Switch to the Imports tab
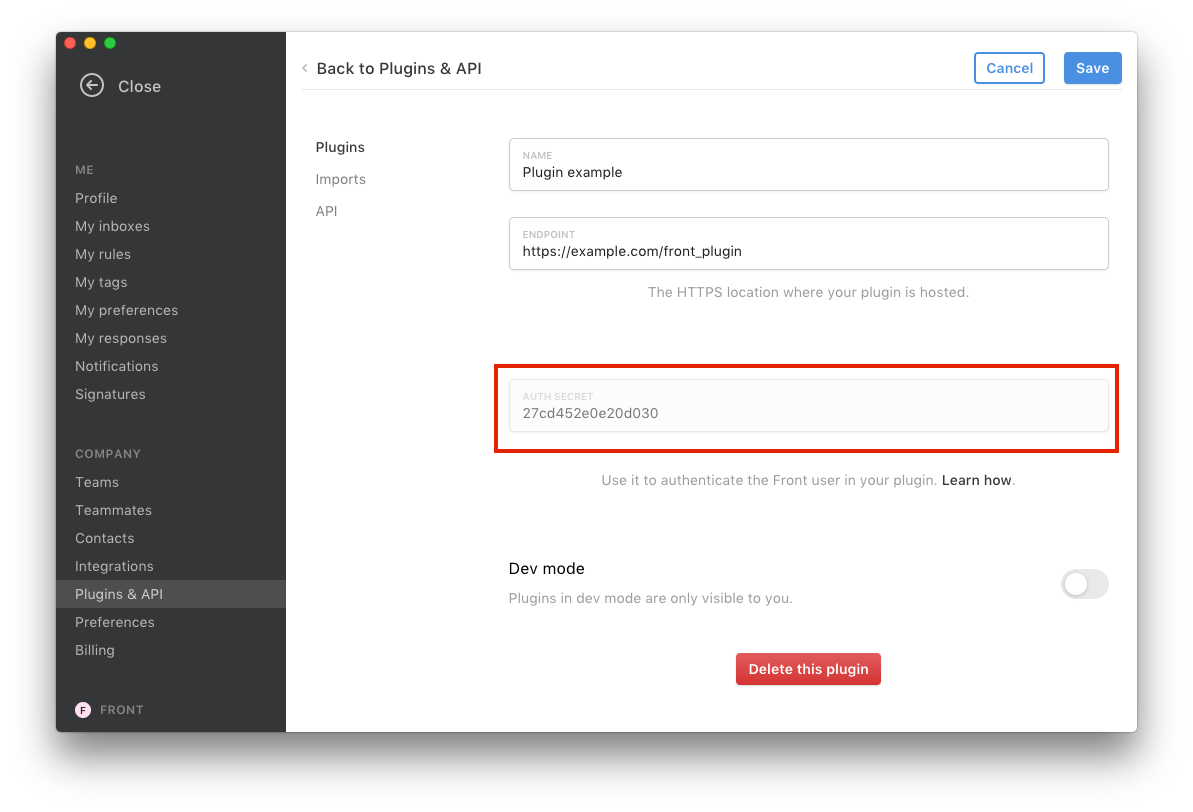Screen dimensions: 1193x812 [x=341, y=180]
